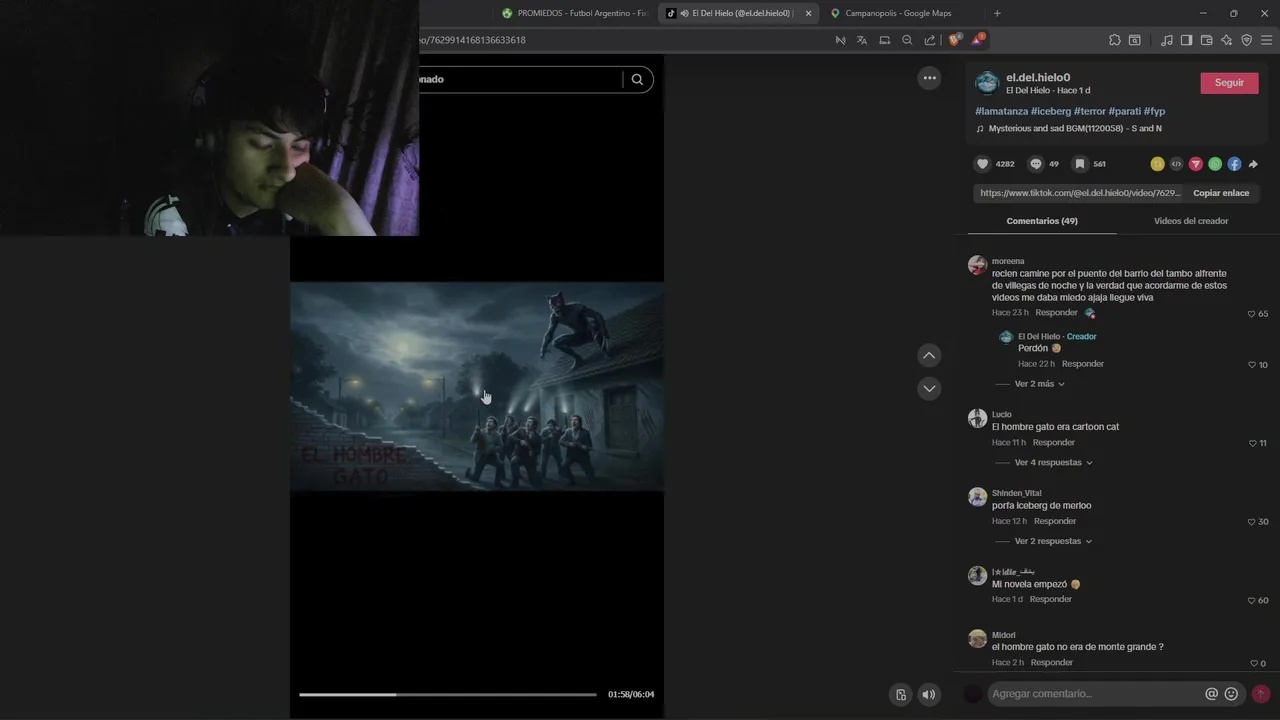Share to WhatsApp icon
Image resolution: width=1280 pixels, height=720 pixels.
[x=1215, y=164]
